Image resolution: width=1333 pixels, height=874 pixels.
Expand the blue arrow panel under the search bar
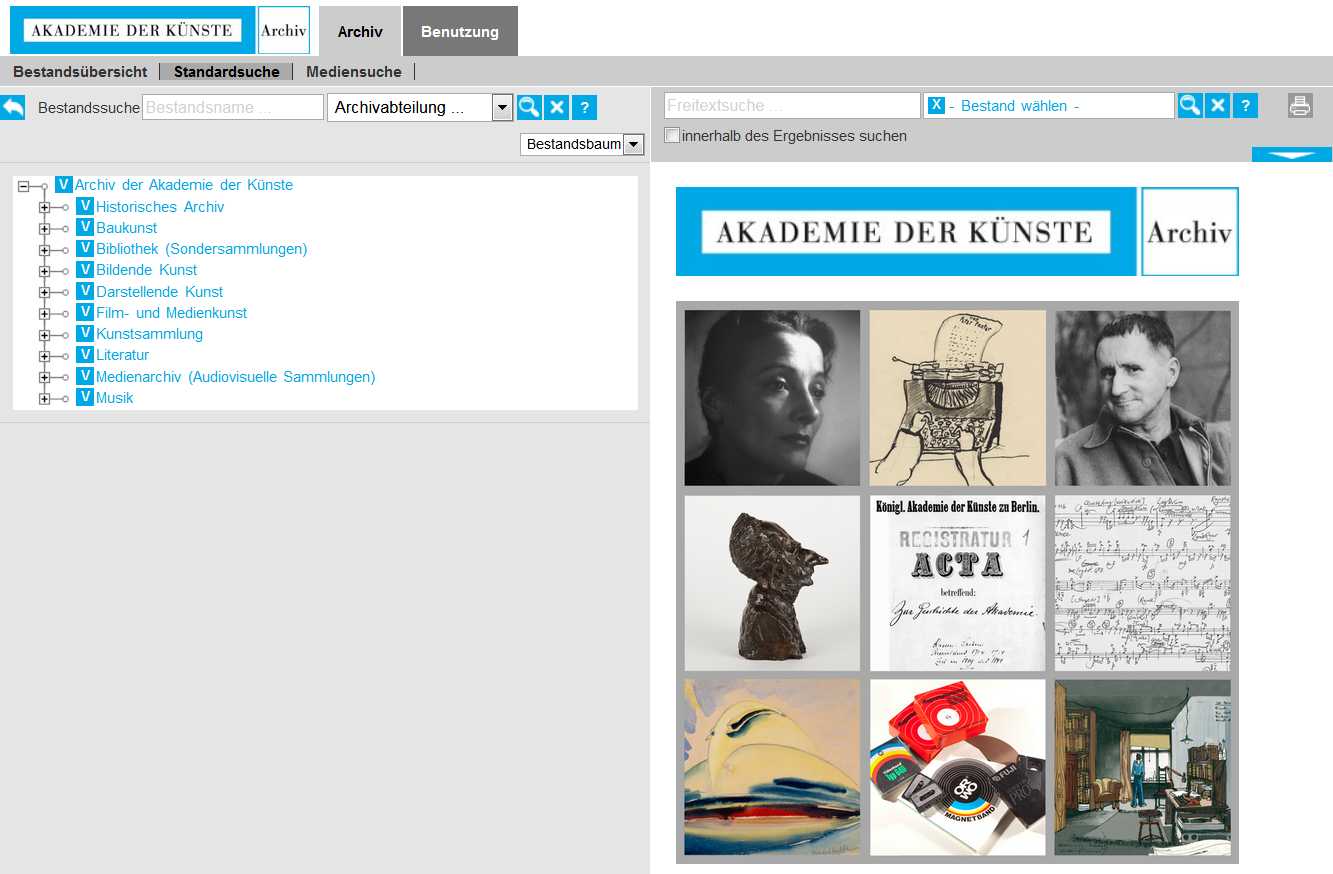[1292, 154]
